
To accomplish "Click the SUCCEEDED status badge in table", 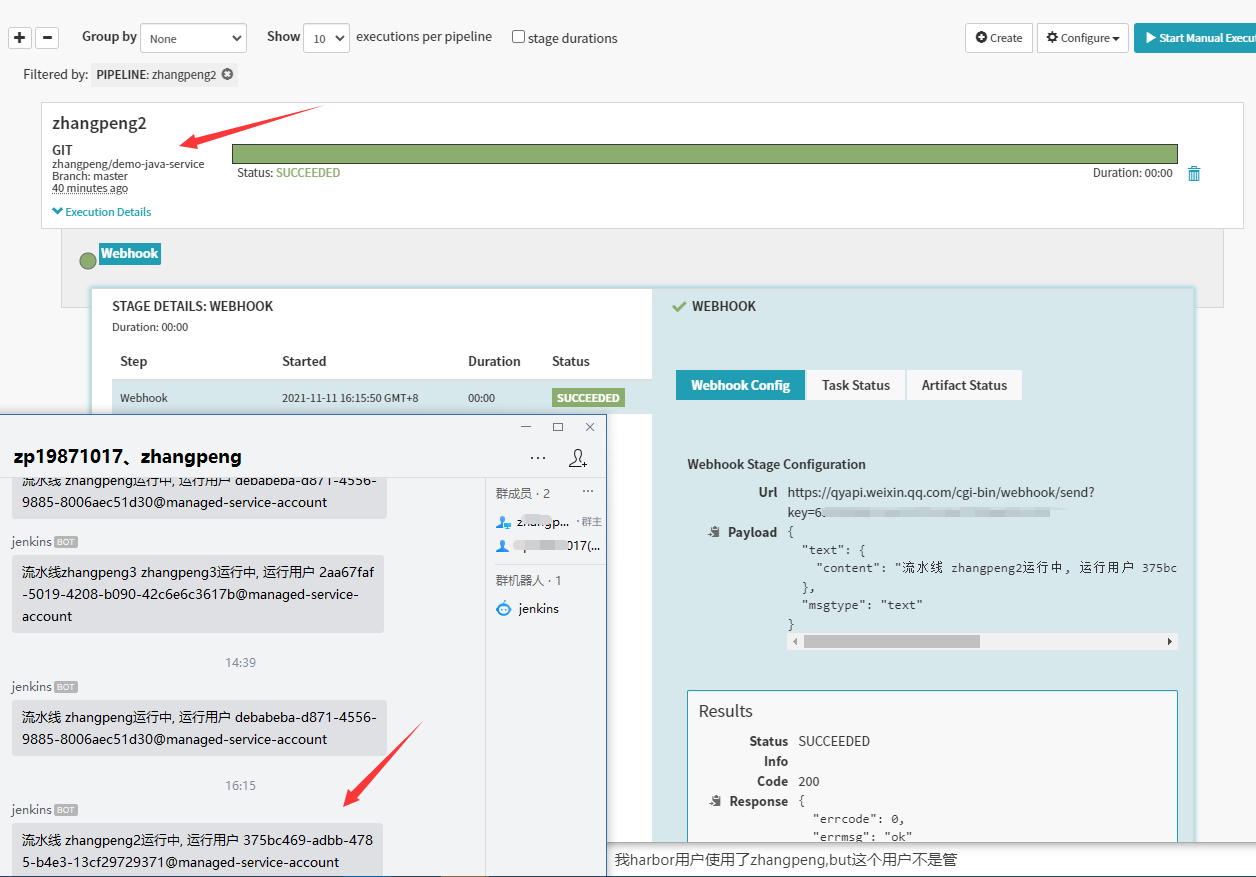I will 588,398.
